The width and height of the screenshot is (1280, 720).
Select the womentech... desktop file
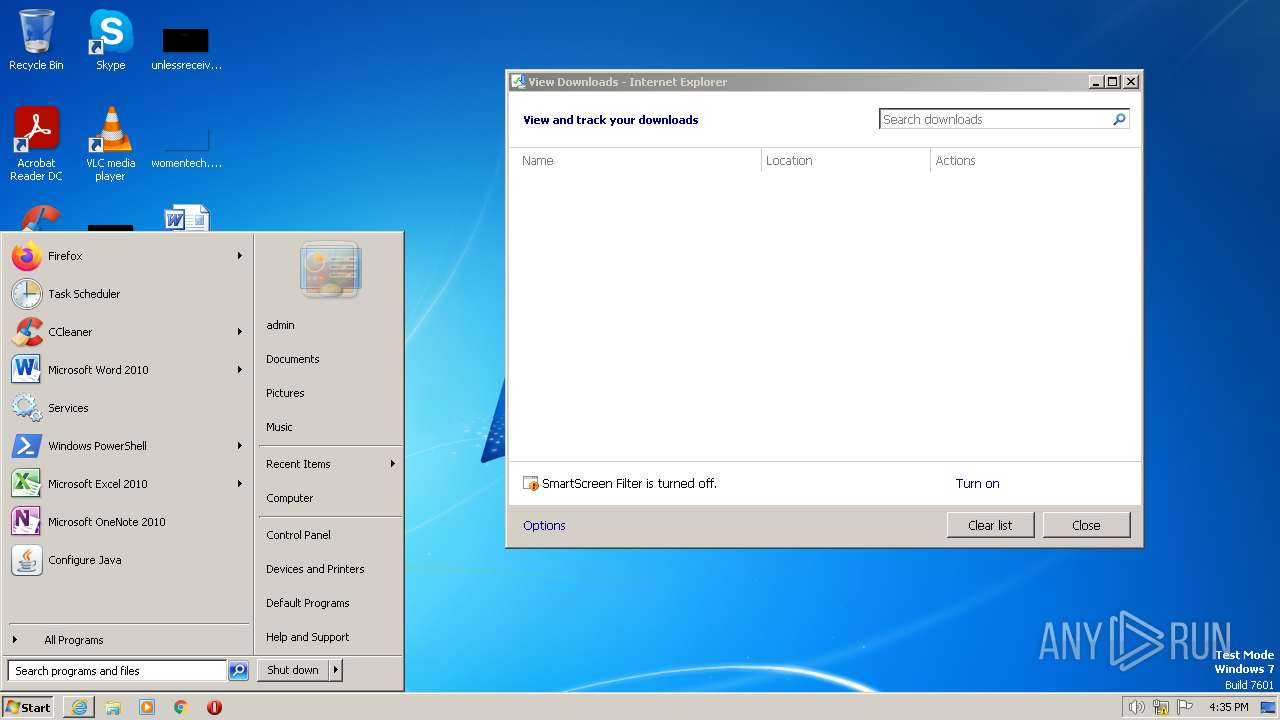[x=186, y=146]
